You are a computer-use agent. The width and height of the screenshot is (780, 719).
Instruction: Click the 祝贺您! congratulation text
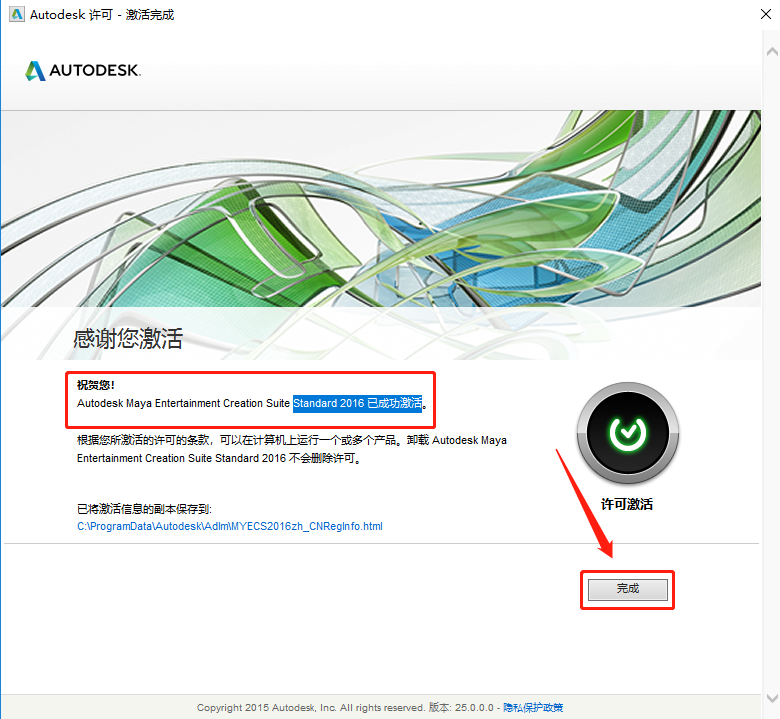point(96,385)
